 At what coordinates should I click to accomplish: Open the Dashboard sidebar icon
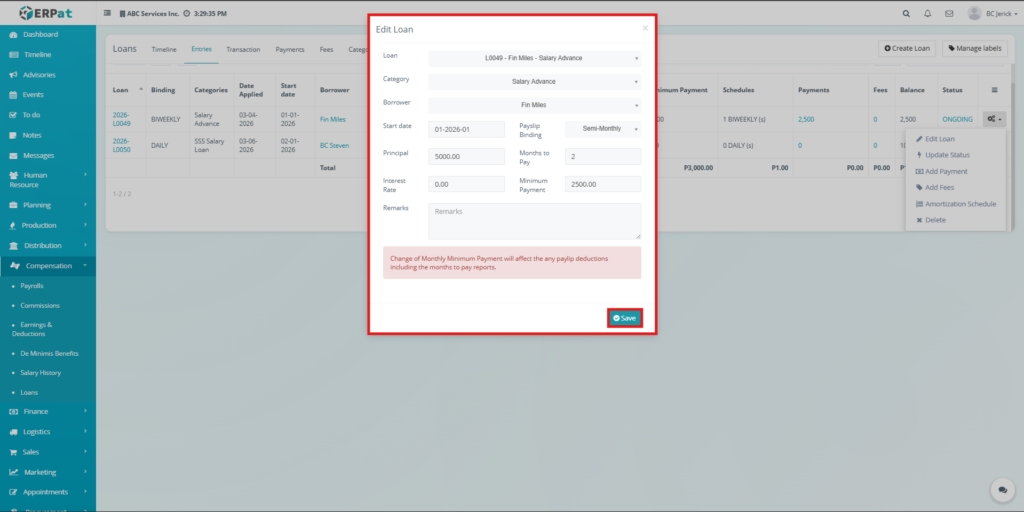coord(13,35)
